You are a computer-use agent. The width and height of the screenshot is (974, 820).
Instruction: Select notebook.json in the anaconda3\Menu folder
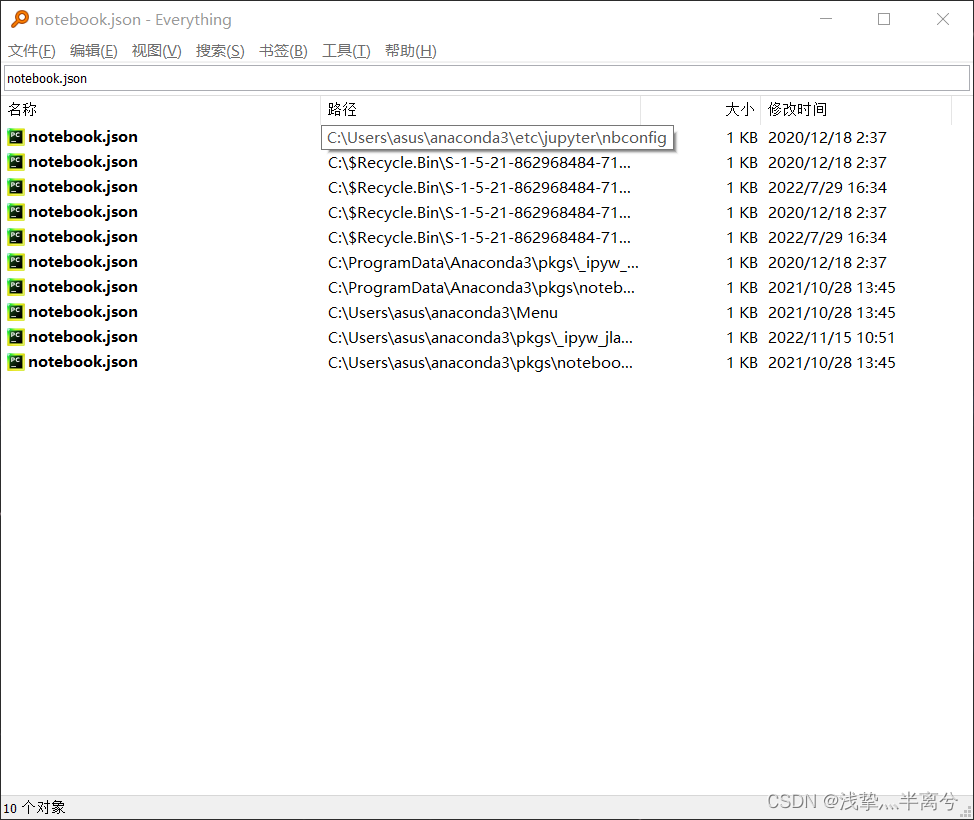pos(83,312)
